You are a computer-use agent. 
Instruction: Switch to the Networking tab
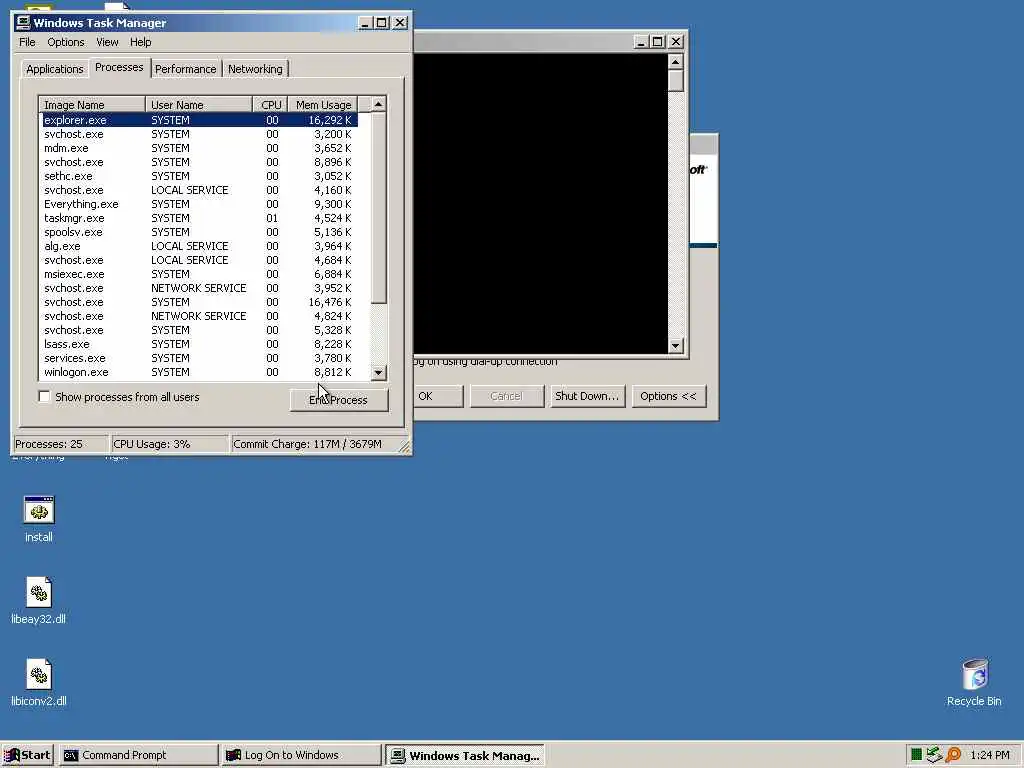tap(255, 69)
